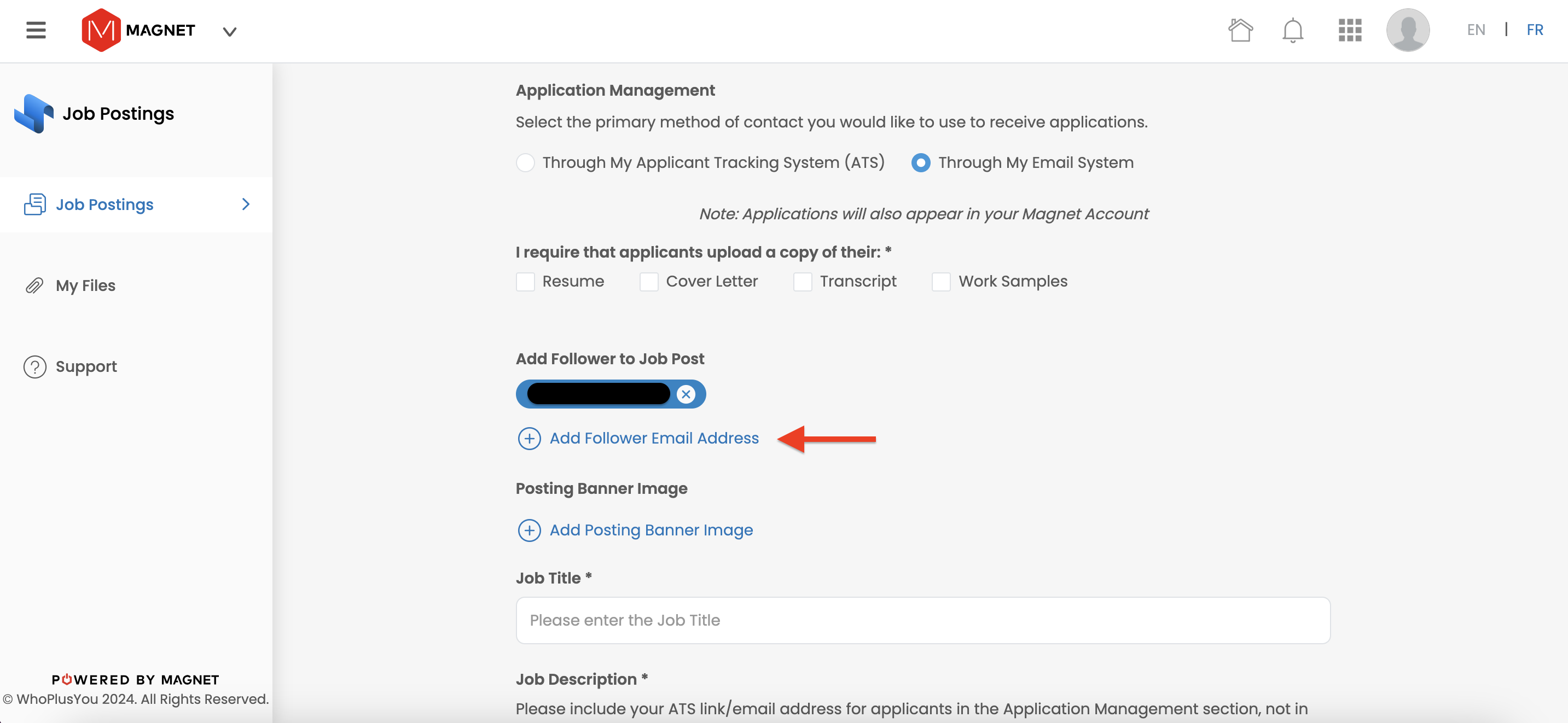Viewport: 1568px width, 723px height.
Task: Click the Magnet Account note text
Action: pyautogui.click(x=924, y=214)
